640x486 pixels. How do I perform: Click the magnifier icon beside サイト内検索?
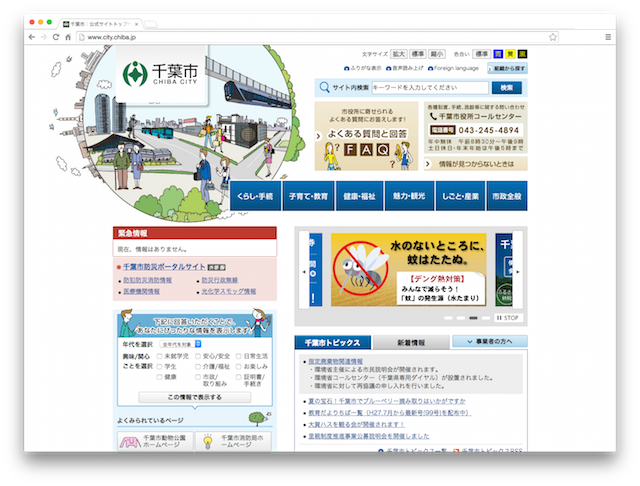(x=324, y=87)
